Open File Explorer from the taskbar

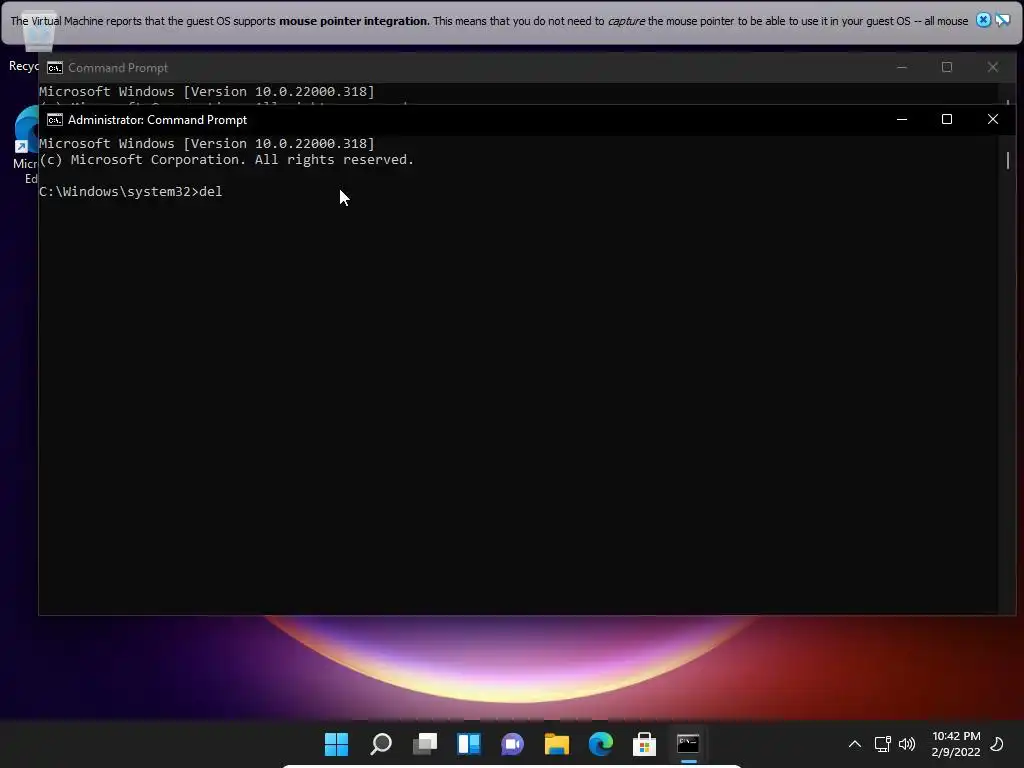pos(556,743)
